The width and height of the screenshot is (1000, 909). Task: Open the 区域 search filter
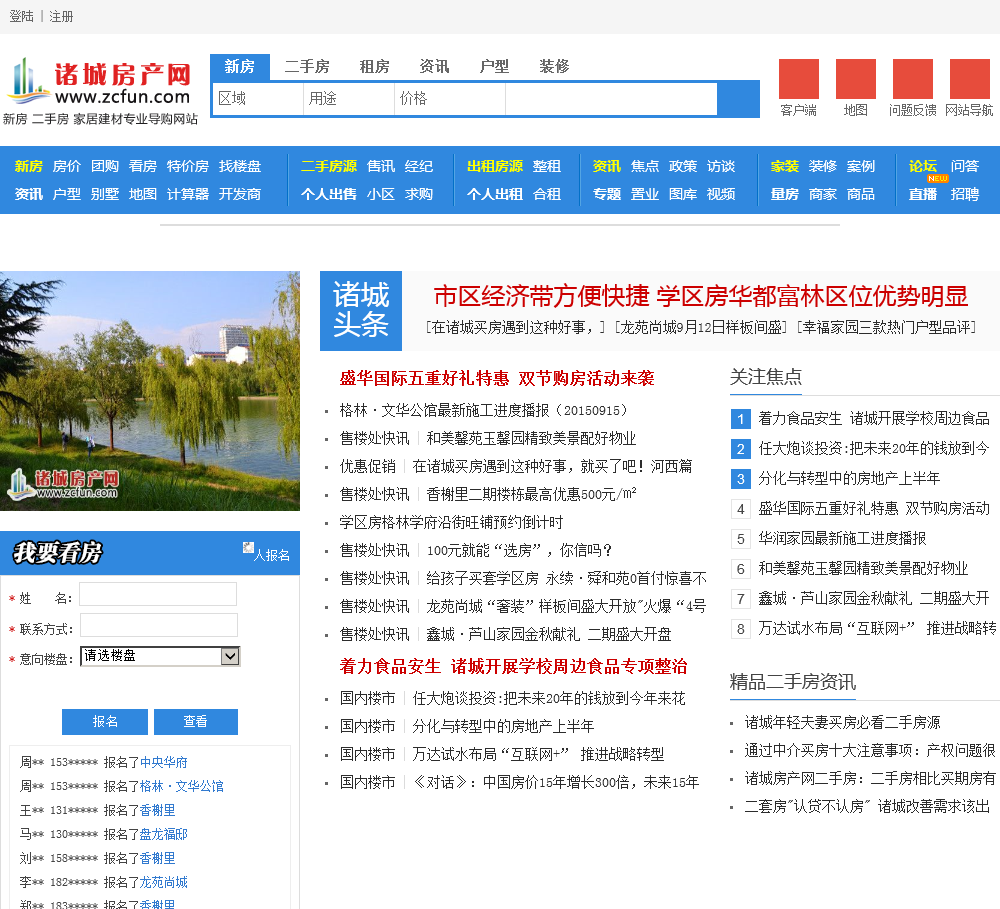[258, 98]
